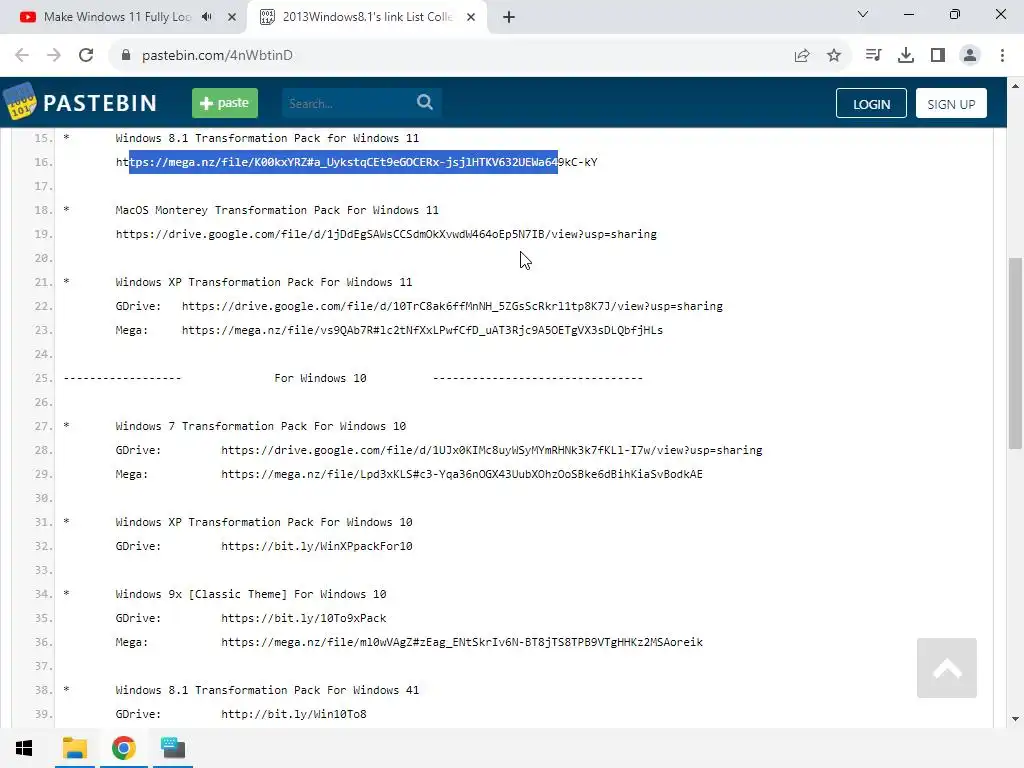
Task: Click the line 28 GDrive link for Windows 7 pack
Action: pyautogui.click(x=492, y=450)
